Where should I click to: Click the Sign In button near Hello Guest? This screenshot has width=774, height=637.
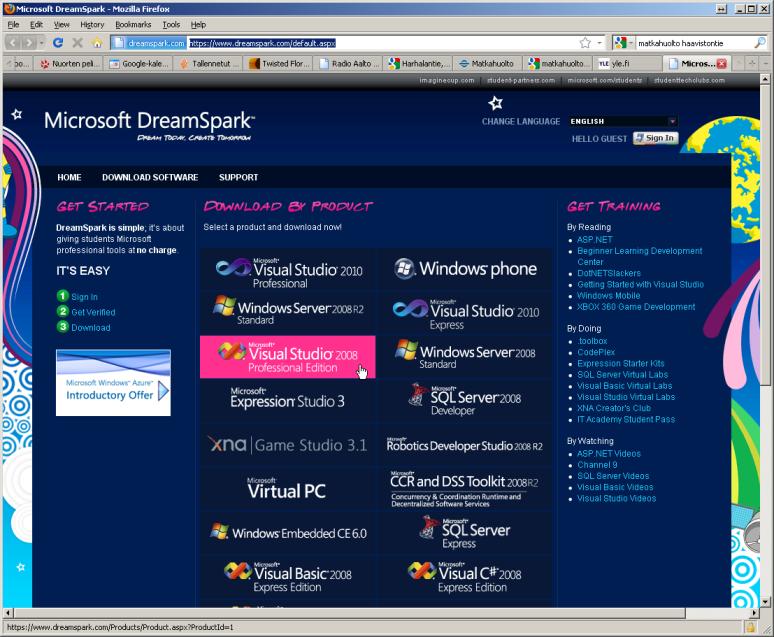tap(656, 138)
